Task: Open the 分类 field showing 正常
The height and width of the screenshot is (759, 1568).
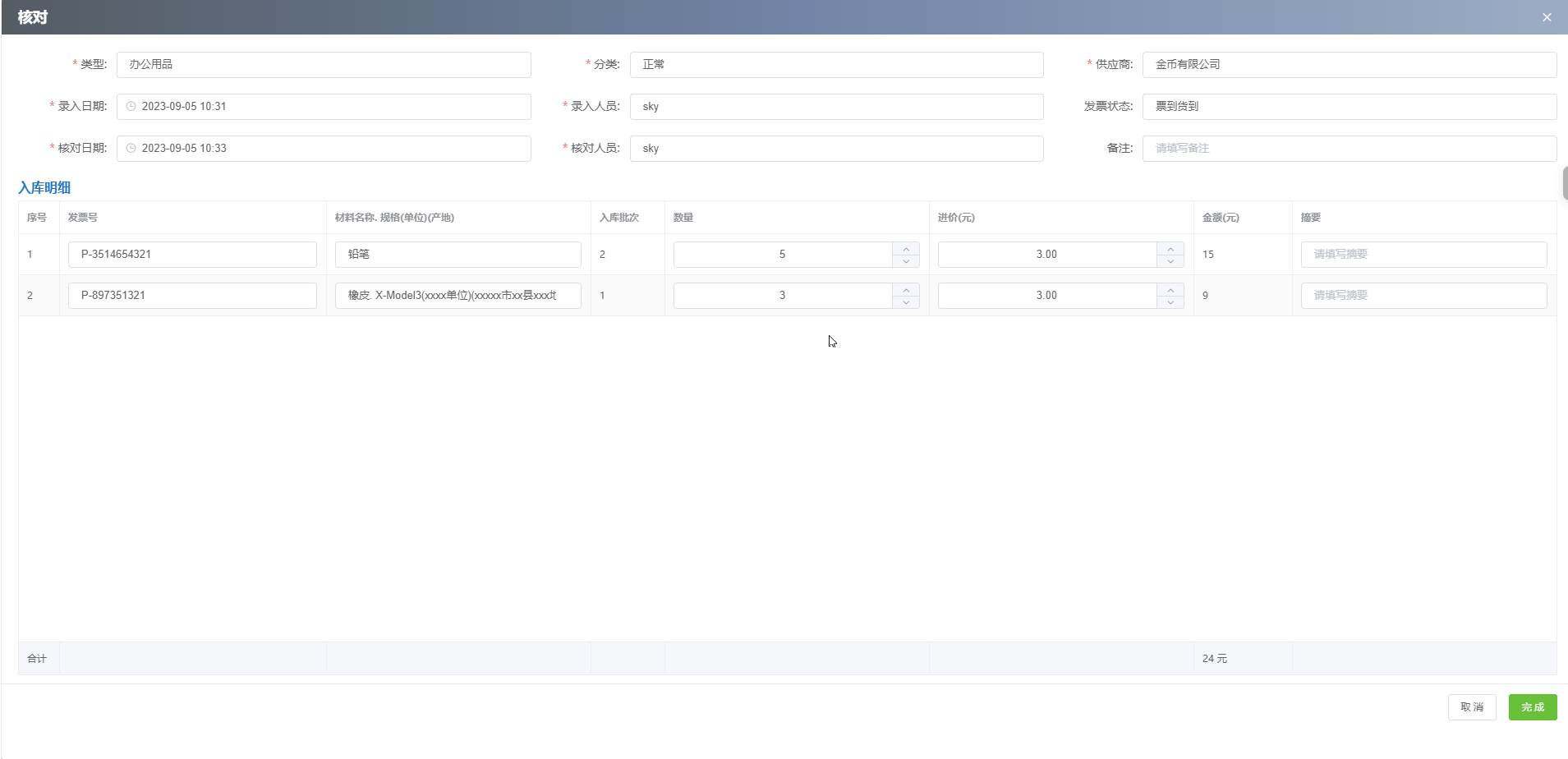Action: (x=836, y=65)
